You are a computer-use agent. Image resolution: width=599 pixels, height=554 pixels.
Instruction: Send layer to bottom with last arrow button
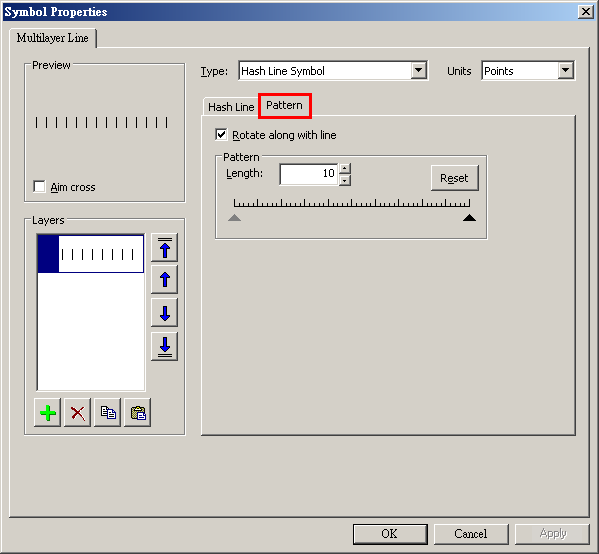[165, 347]
